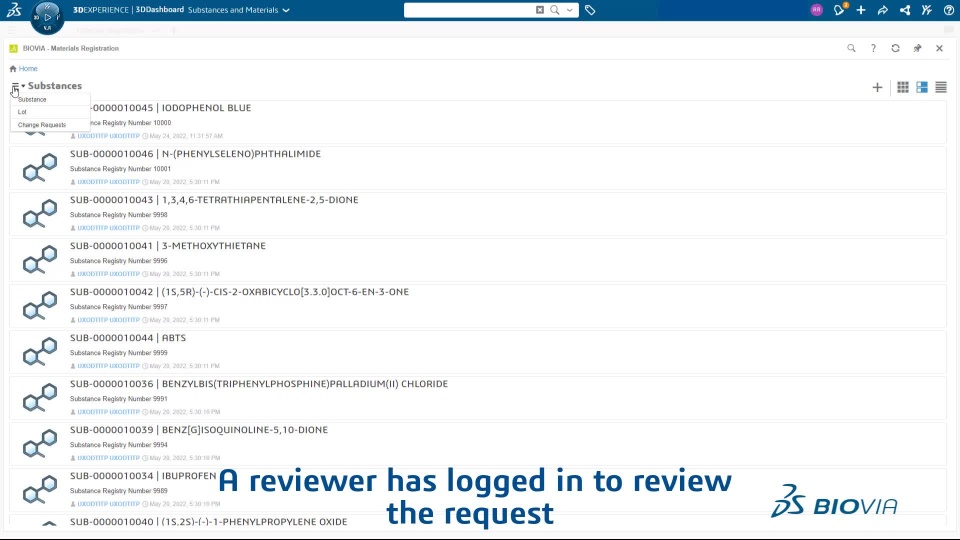Screen dimensions: 960x540
Task: Open notifications bell
Action: pyautogui.click(x=839, y=9)
